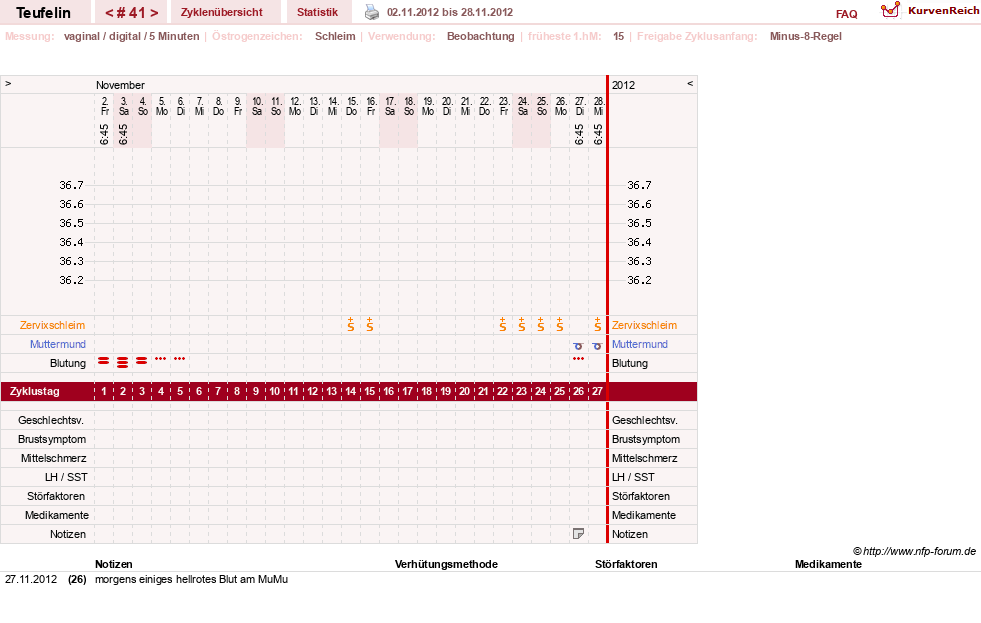Click the date header 10. Sa

click(257, 106)
